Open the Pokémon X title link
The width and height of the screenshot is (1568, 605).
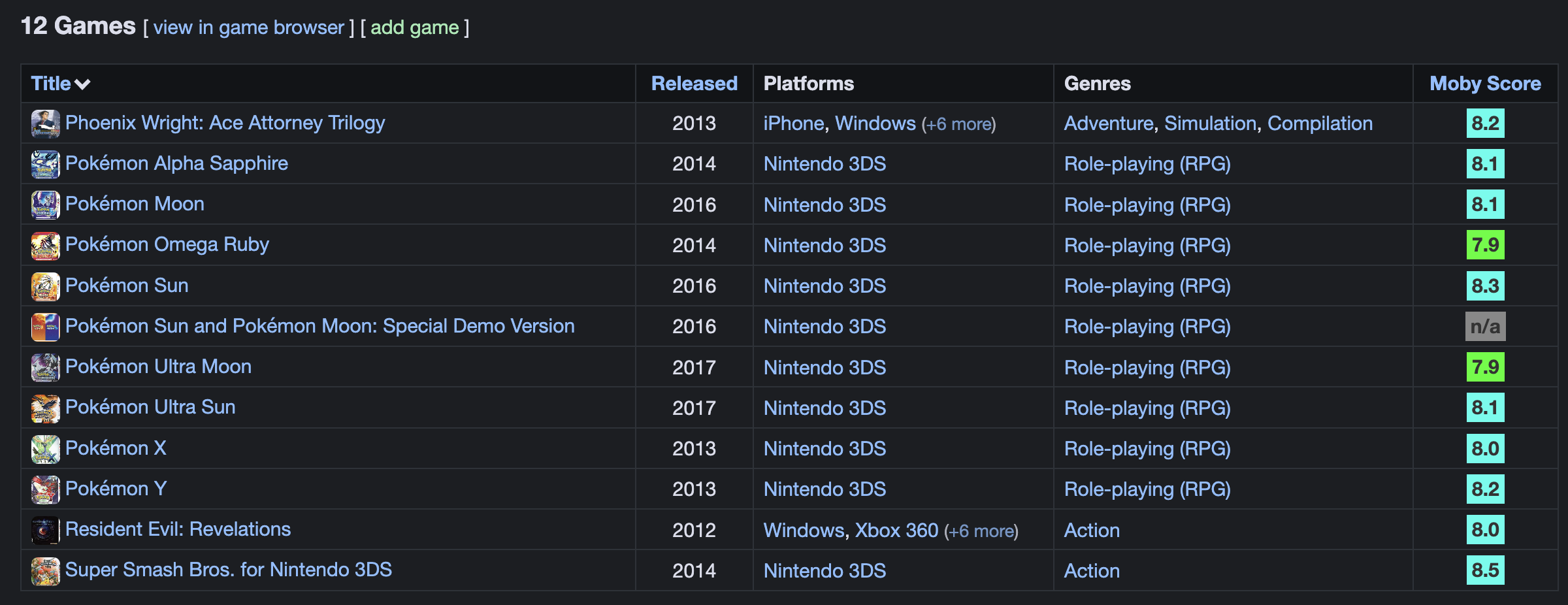click(x=116, y=448)
